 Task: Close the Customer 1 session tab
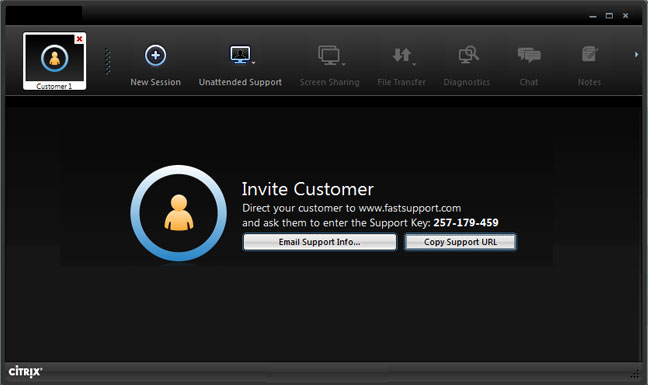(79, 39)
